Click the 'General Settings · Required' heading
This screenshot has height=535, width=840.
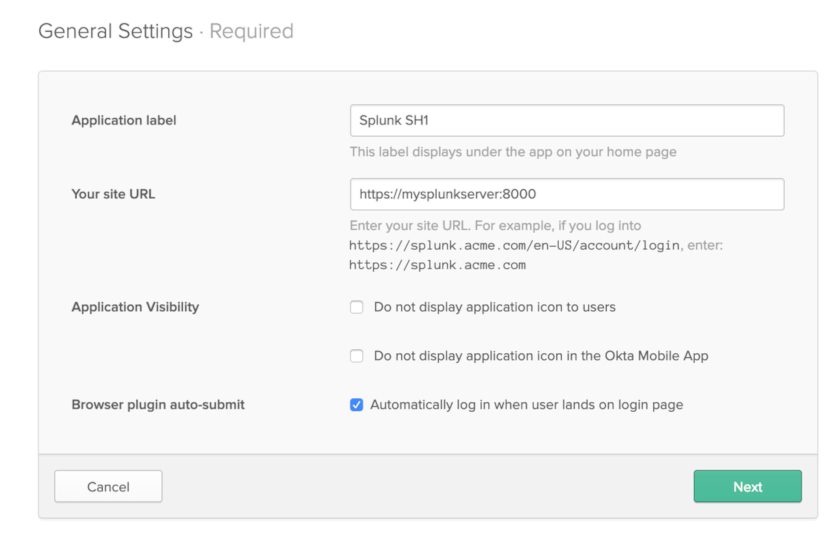(166, 31)
